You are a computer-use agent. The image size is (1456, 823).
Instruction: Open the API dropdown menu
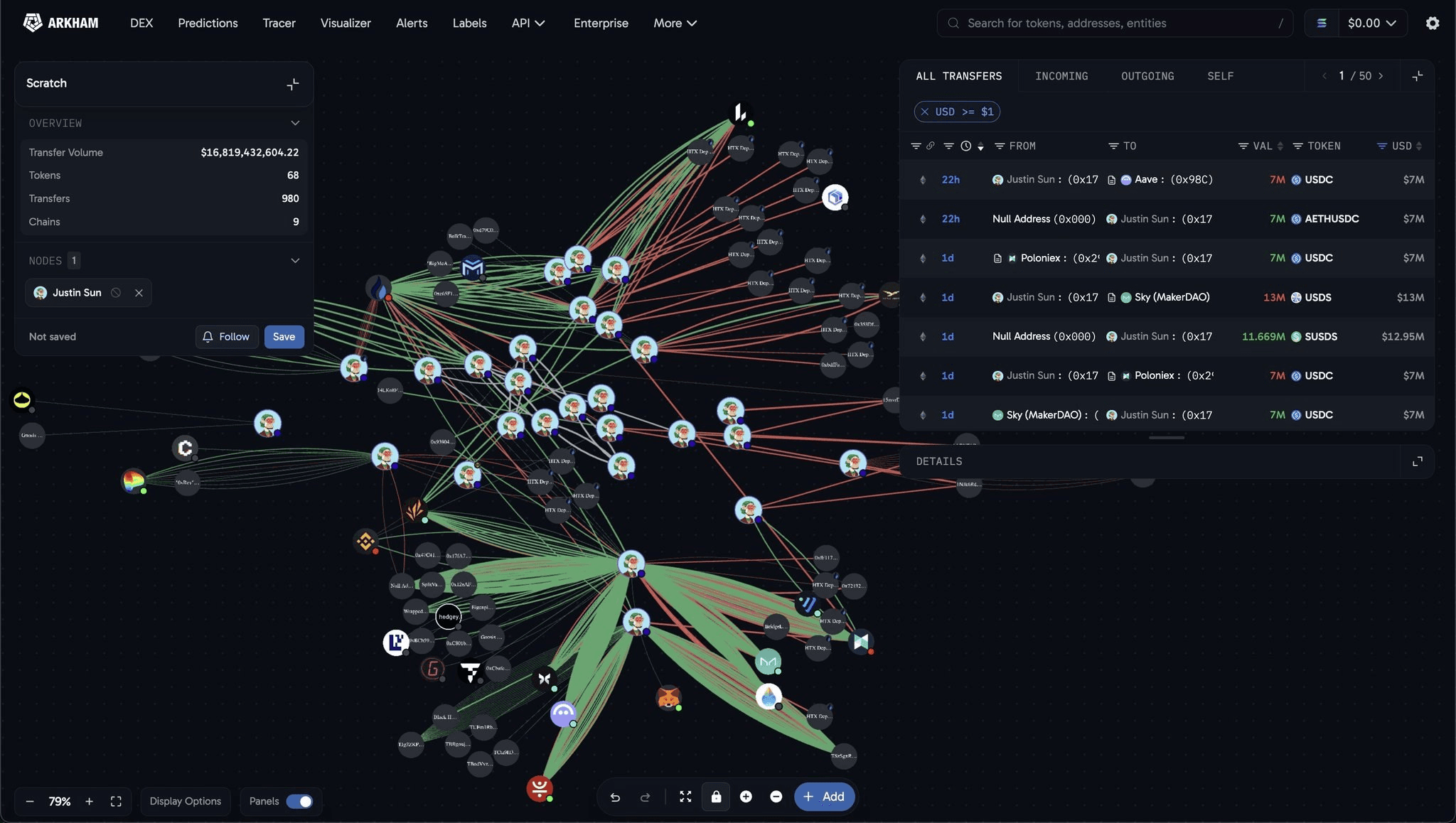pyautogui.click(x=528, y=23)
